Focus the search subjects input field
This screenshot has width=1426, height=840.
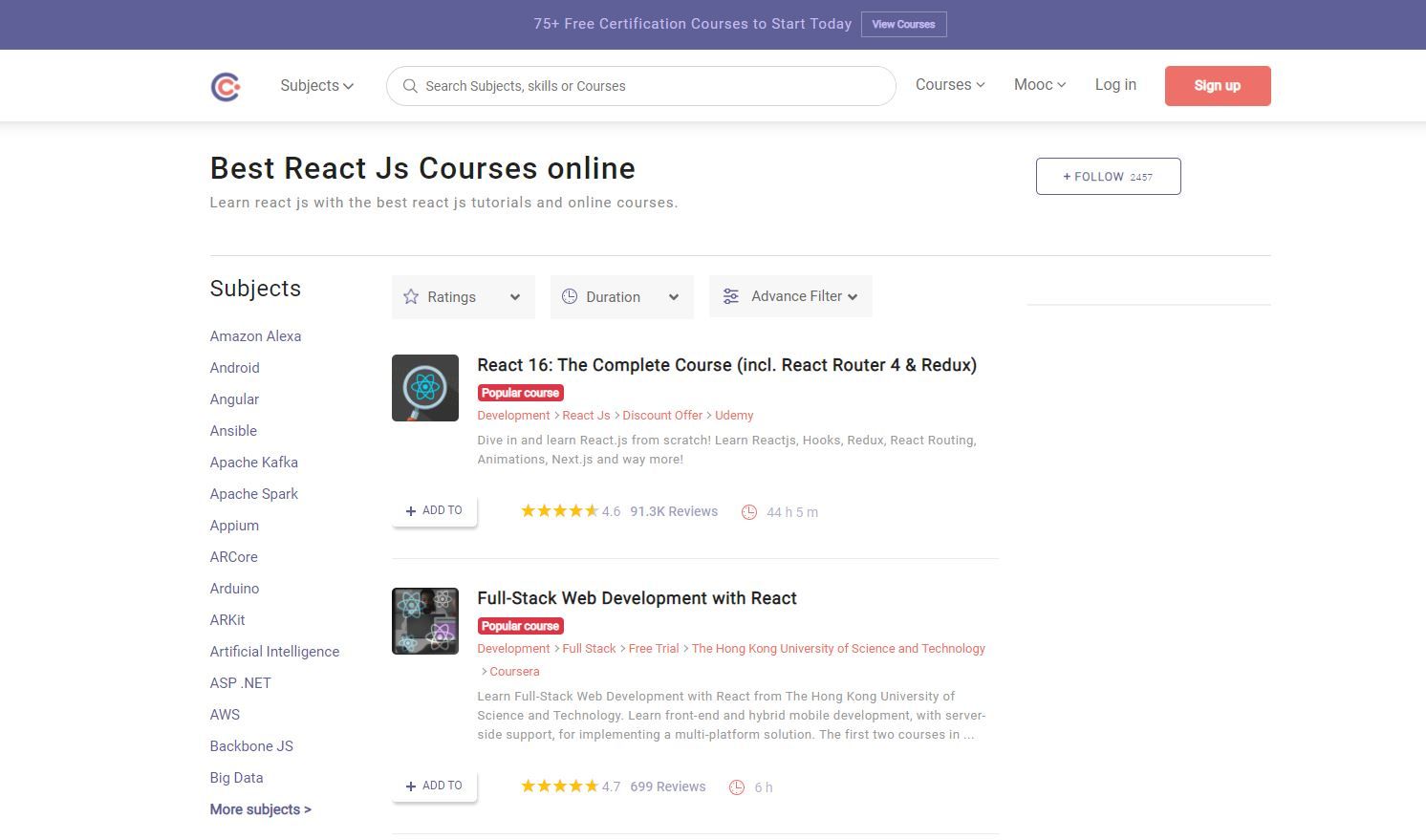(650, 86)
